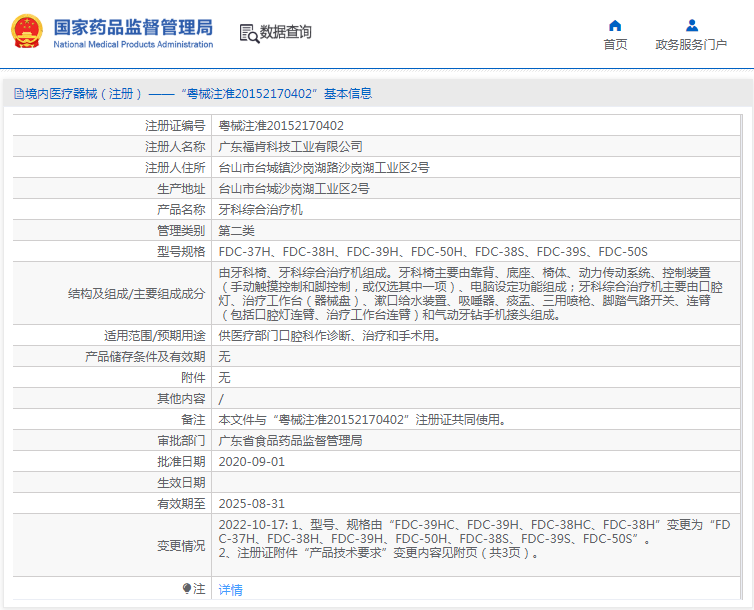The height and width of the screenshot is (610, 754).
Task: Click the 首页 house icon
Action: pyautogui.click(x=615, y=25)
